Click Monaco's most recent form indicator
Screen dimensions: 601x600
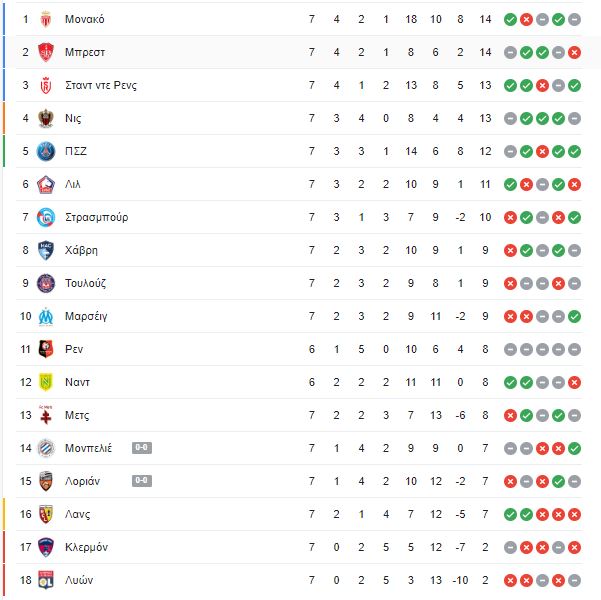tap(510, 19)
